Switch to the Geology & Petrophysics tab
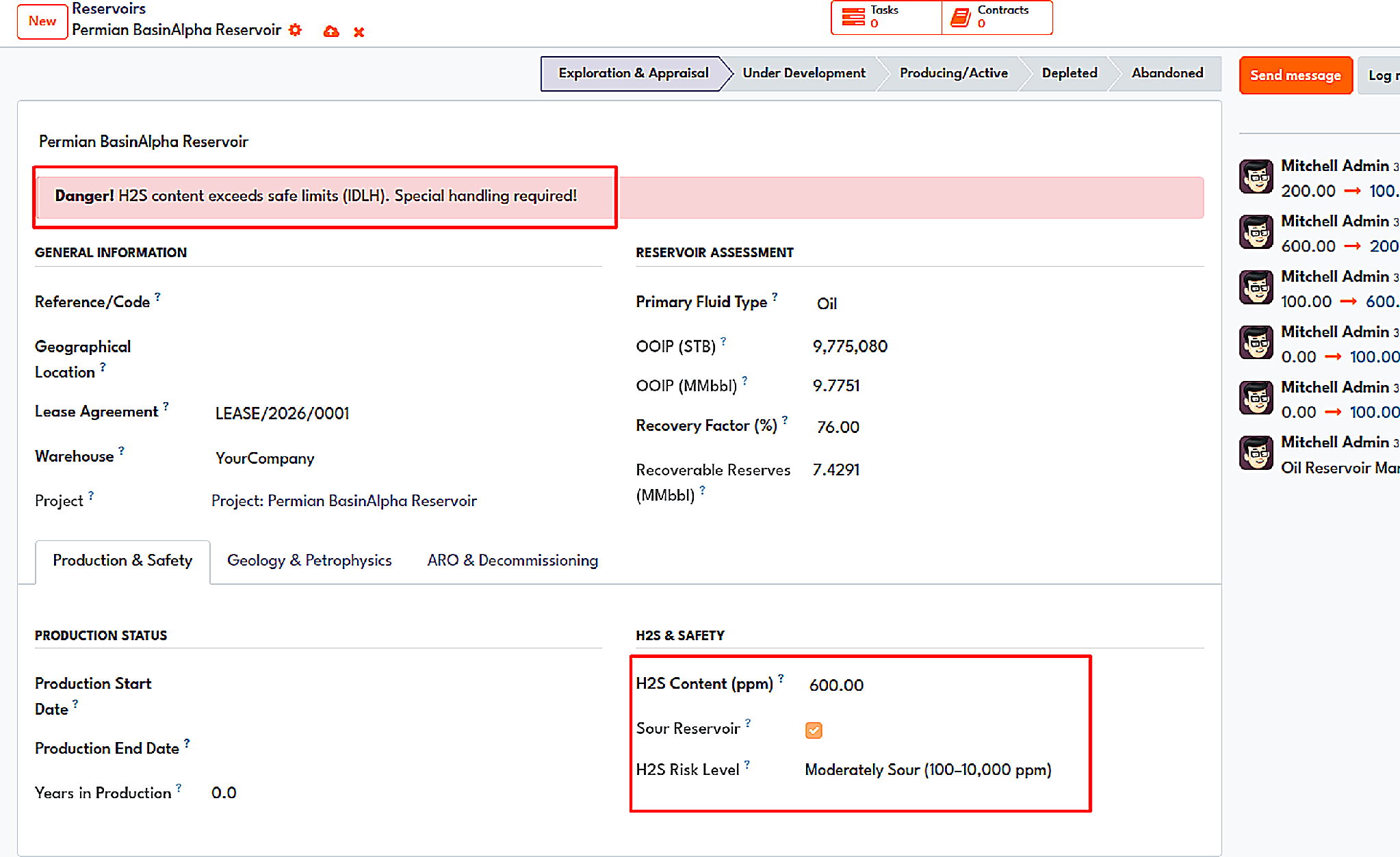This screenshot has width=1400, height=857. pyautogui.click(x=309, y=561)
